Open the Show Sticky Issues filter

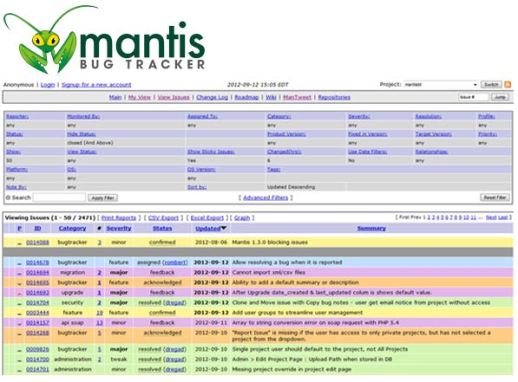point(211,152)
